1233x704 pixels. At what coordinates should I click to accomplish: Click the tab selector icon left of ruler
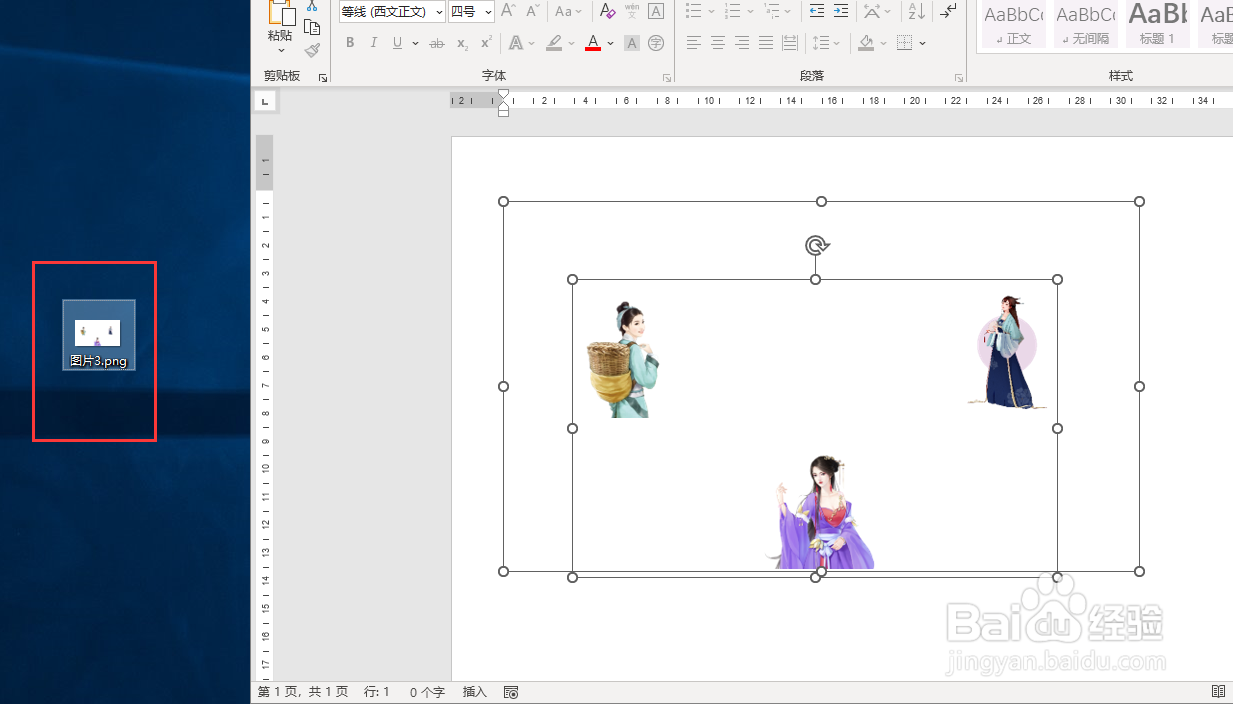point(265,101)
